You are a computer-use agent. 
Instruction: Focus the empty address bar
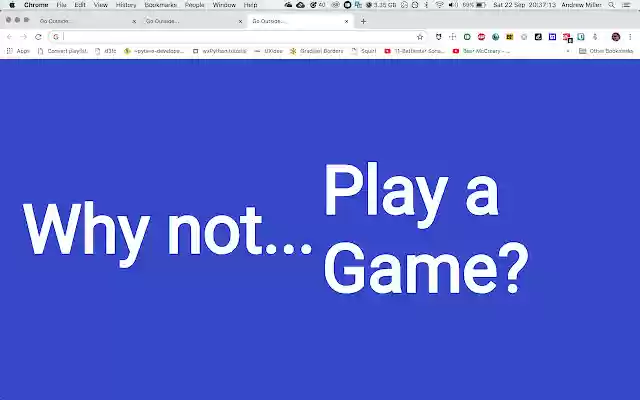point(239,37)
